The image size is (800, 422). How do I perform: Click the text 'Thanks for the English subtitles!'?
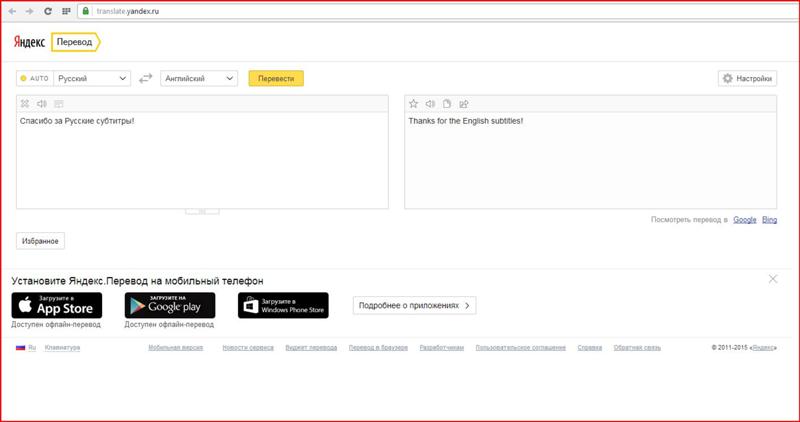tap(466, 121)
